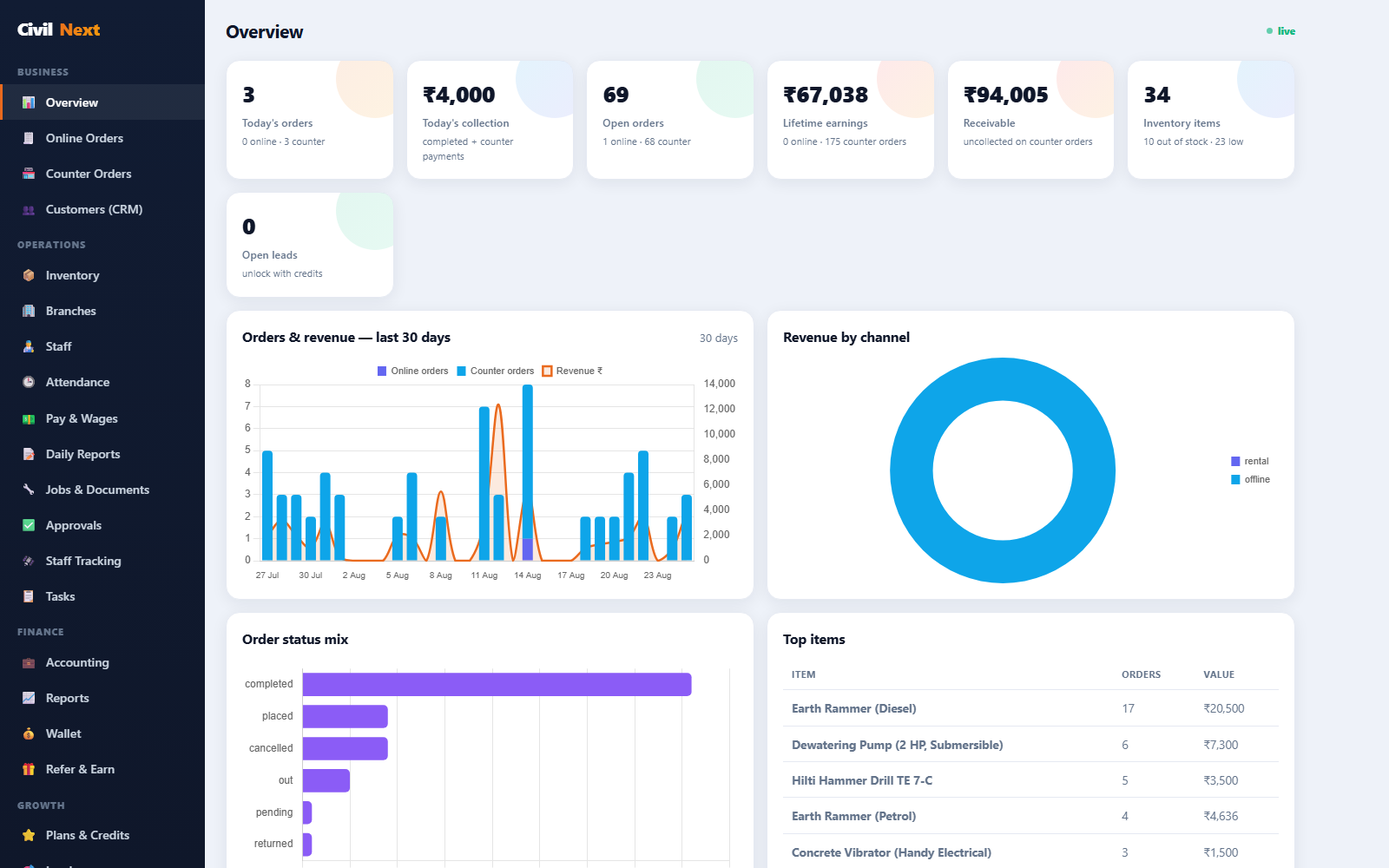
Task: Toggle Online orders legend in chart
Action: point(412,371)
